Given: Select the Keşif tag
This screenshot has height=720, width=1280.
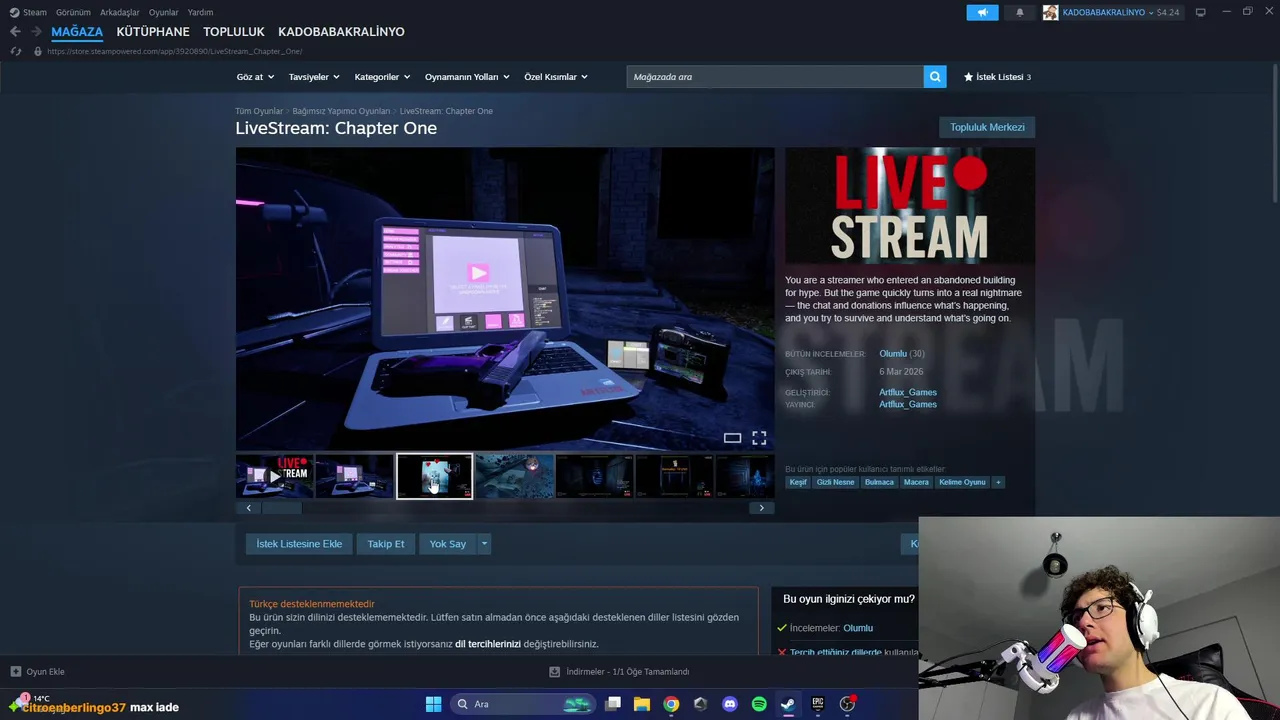Looking at the screenshot, I should (x=798, y=482).
